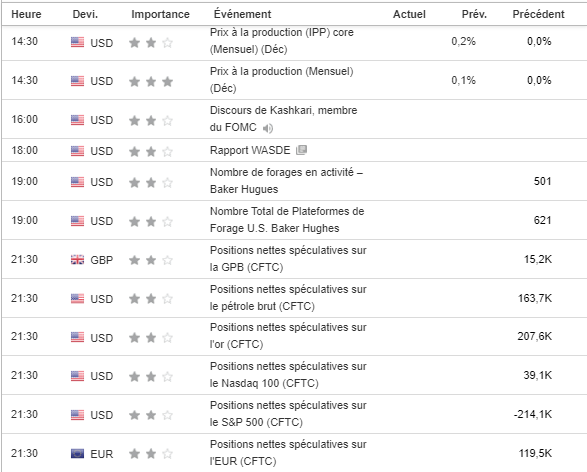Click the 119,5K previous value for EUR
Screen dimensions: 587x472
535,453
